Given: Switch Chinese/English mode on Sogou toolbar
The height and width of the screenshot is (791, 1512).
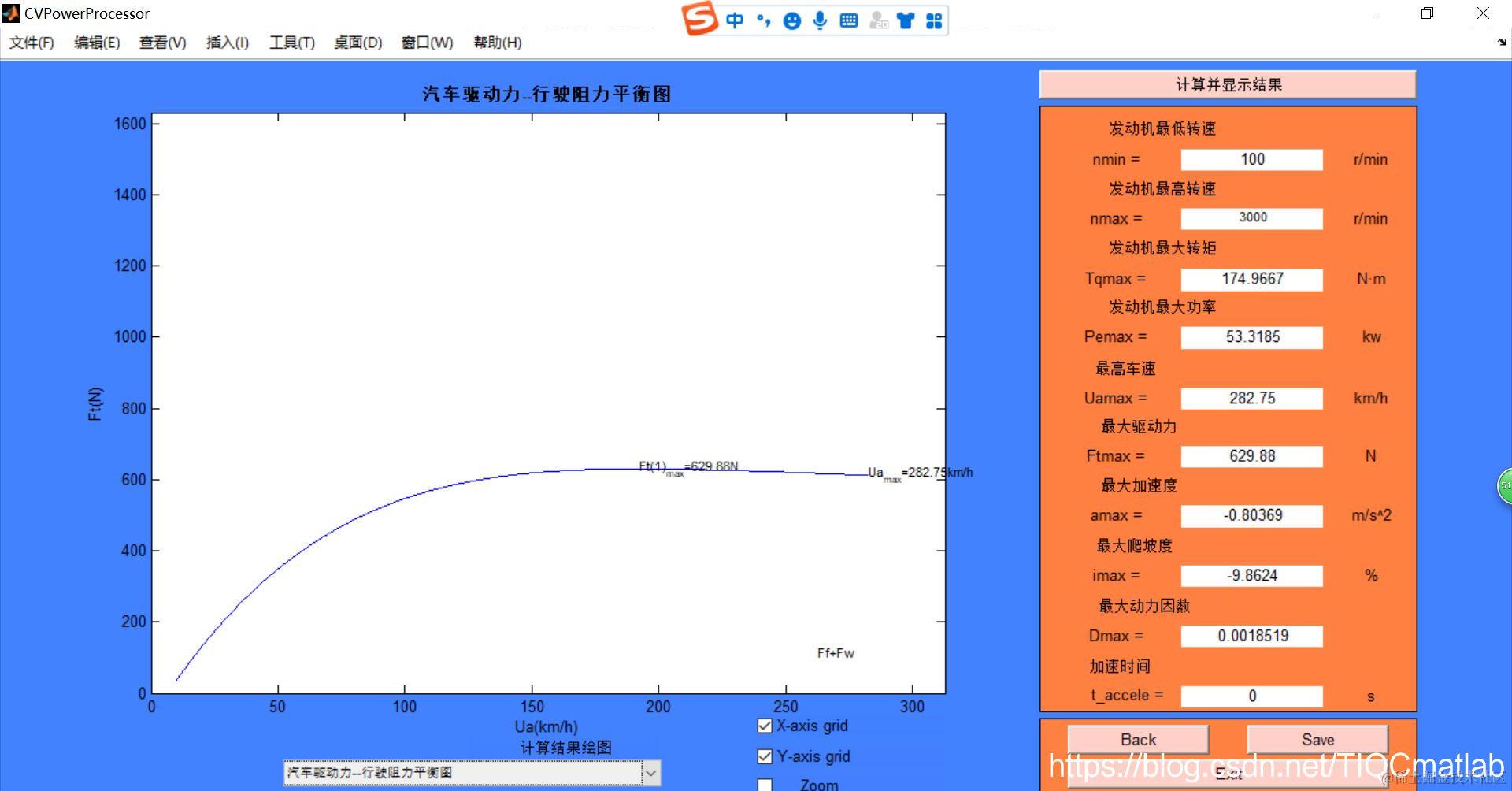Looking at the screenshot, I should click(734, 20).
